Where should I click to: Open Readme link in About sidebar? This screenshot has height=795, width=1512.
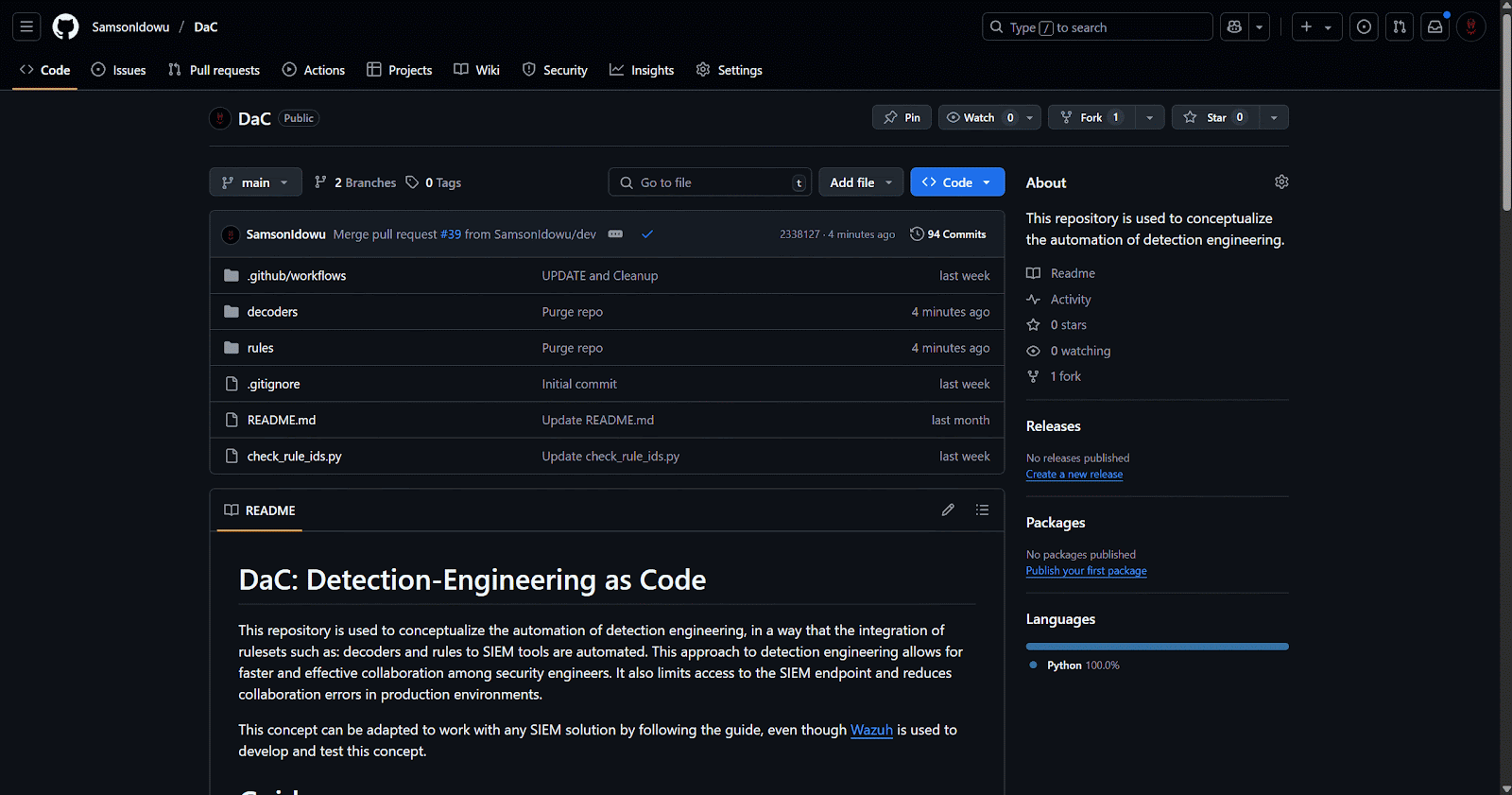[x=1061, y=273]
